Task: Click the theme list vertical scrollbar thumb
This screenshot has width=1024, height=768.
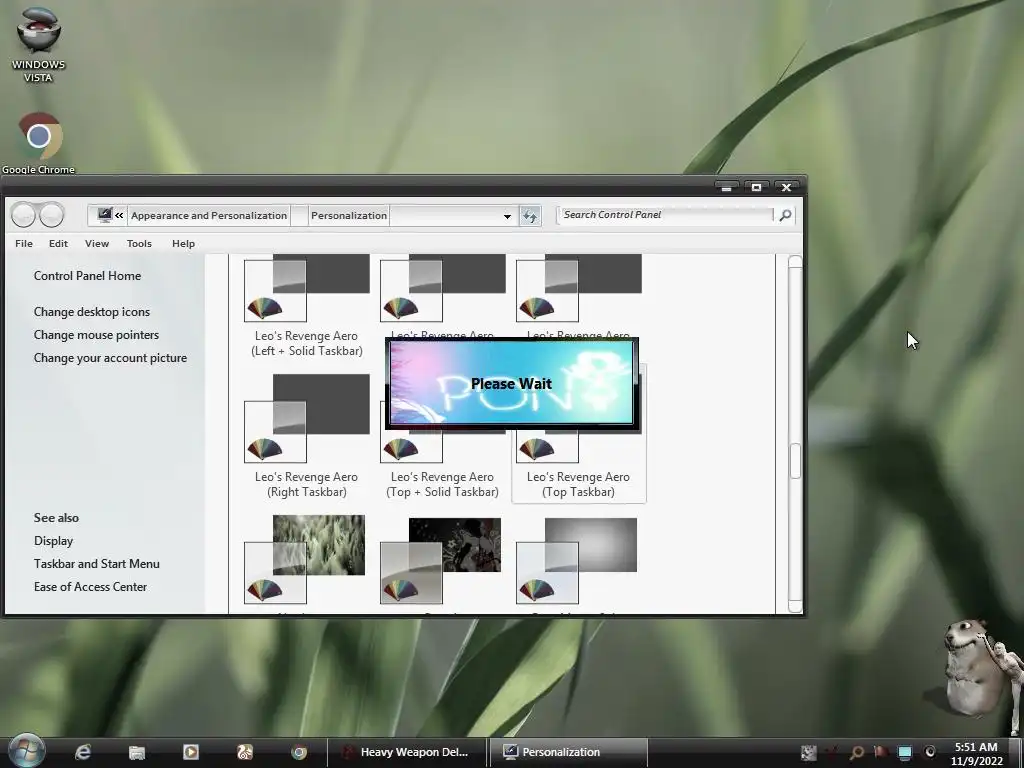Action: coord(795,461)
